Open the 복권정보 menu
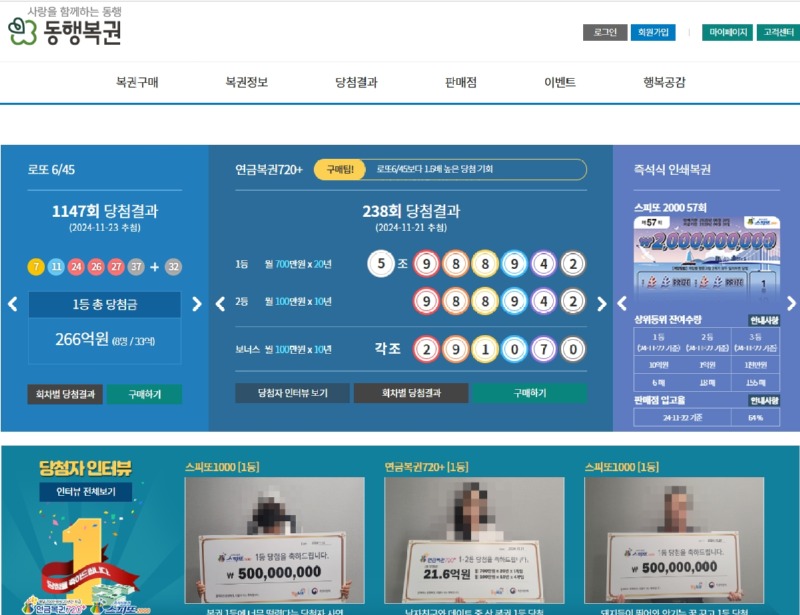Viewport: 800px width, 615px height. (x=246, y=82)
